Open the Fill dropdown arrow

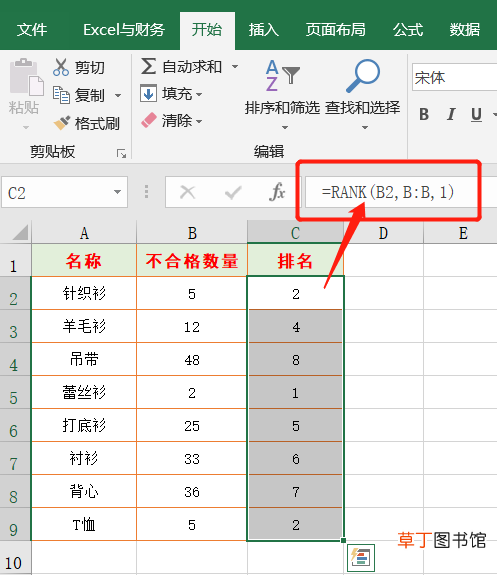(199, 94)
